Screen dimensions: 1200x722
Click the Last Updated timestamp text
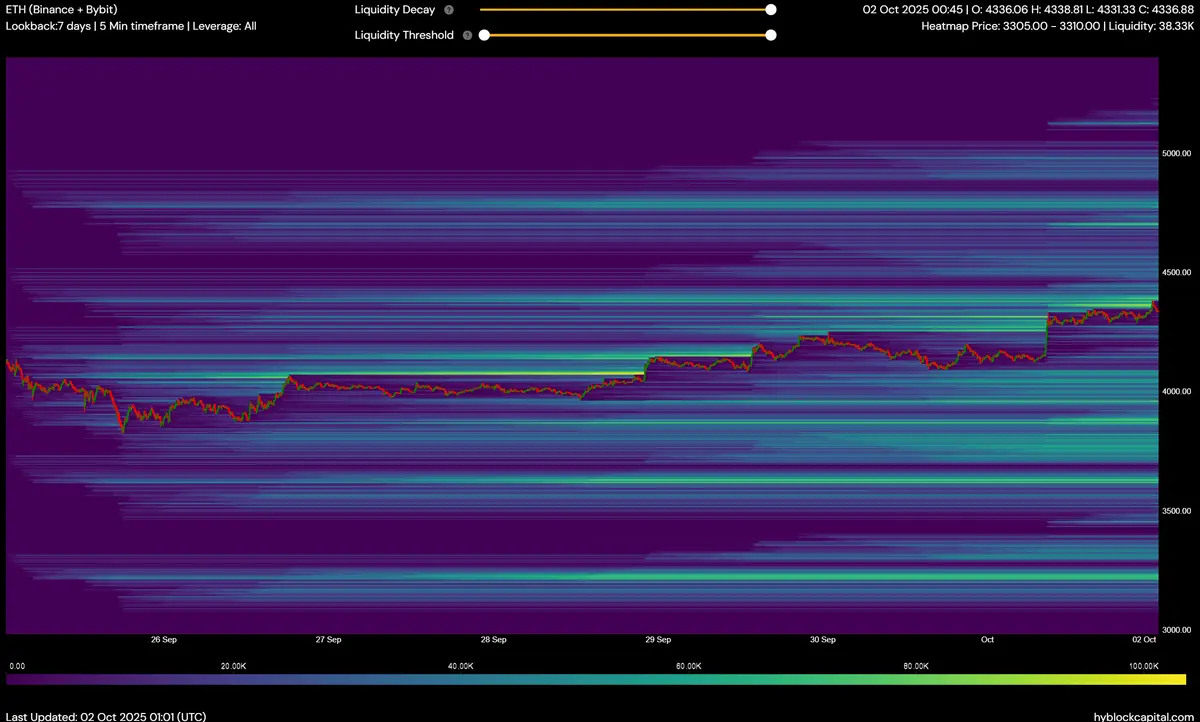click(x=105, y=716)
